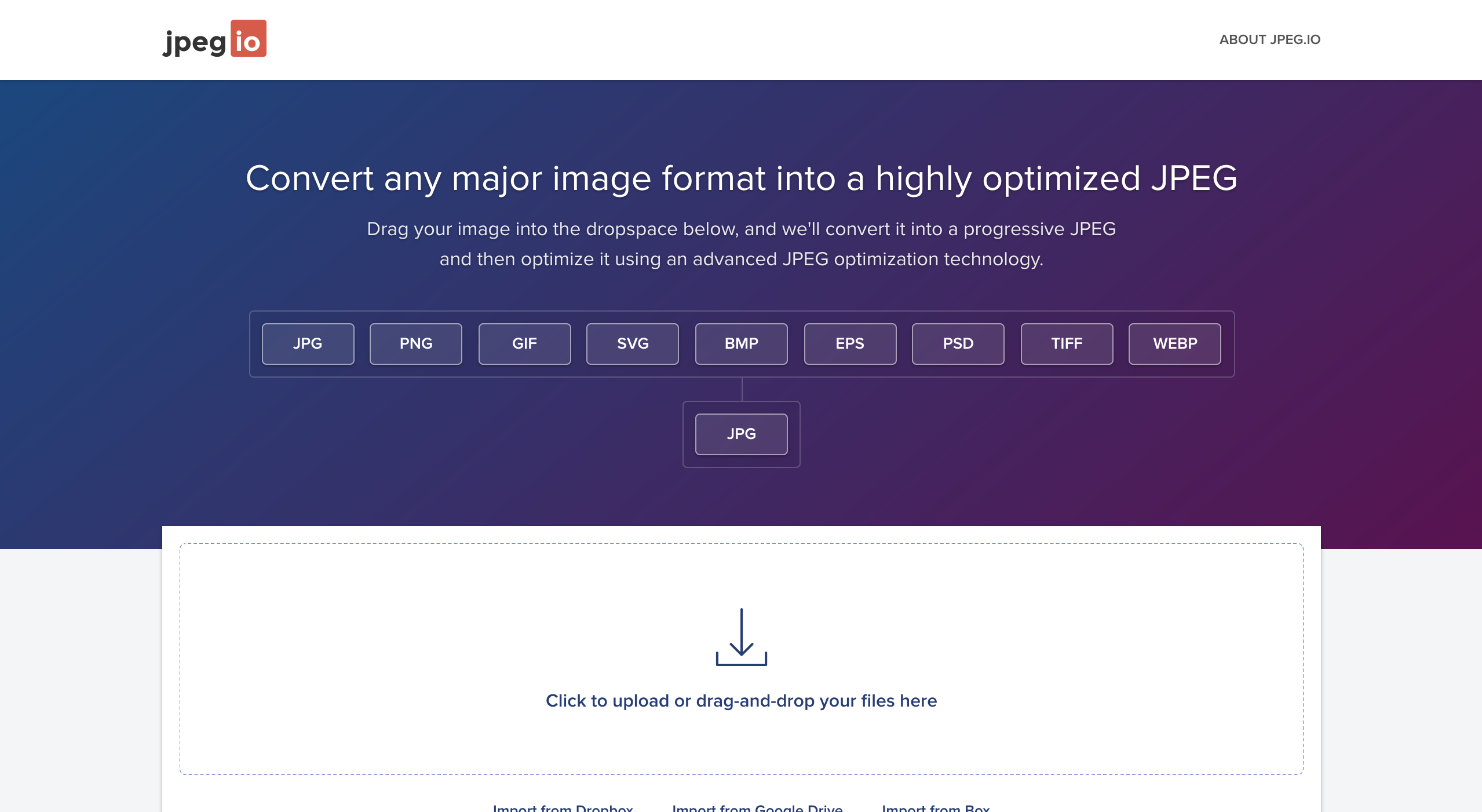1482x812 pixels.
Task: Import from Box link
Action: click(x=935, y=807)
